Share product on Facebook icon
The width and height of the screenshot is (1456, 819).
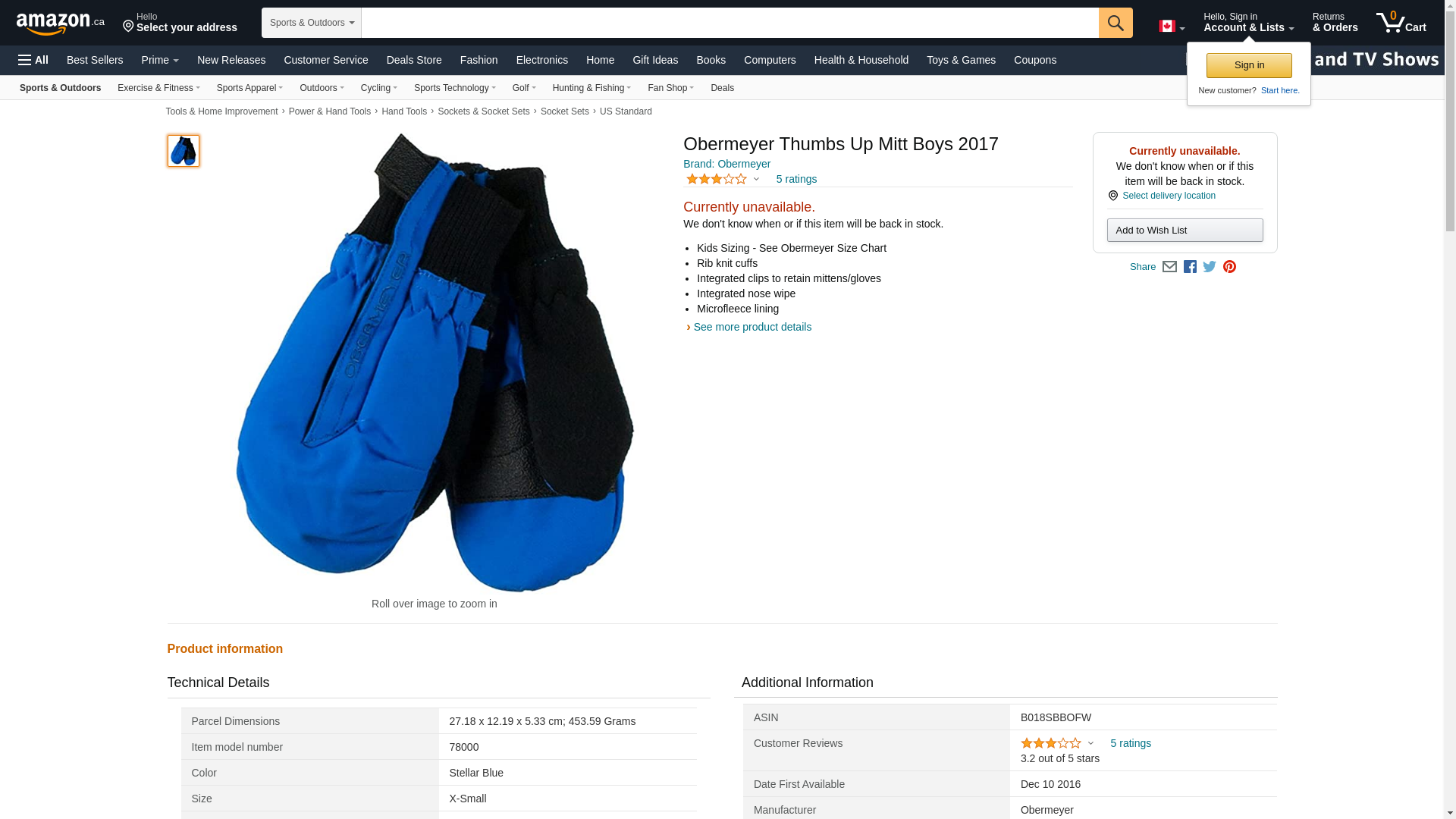(1190, 267)
